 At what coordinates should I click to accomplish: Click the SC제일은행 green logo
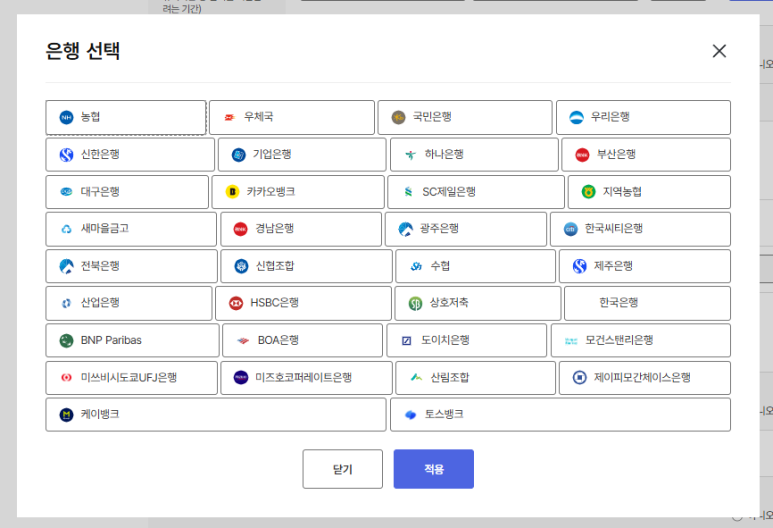pos(408,192)
